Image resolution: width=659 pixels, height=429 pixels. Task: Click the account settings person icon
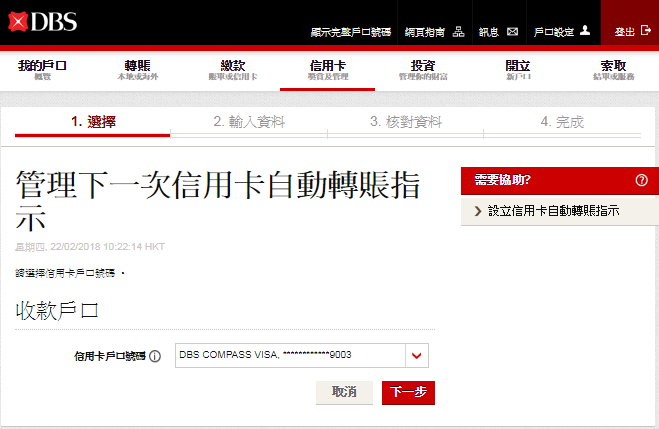585,31
